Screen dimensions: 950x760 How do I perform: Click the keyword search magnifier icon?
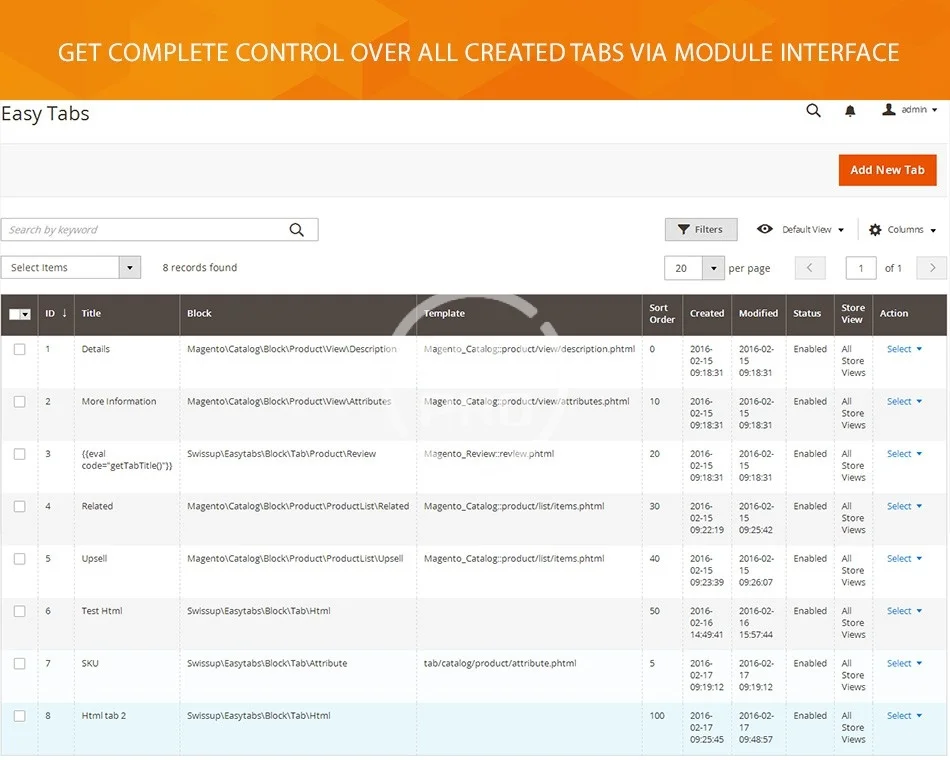pyautogui.click(x=297, y=230)
